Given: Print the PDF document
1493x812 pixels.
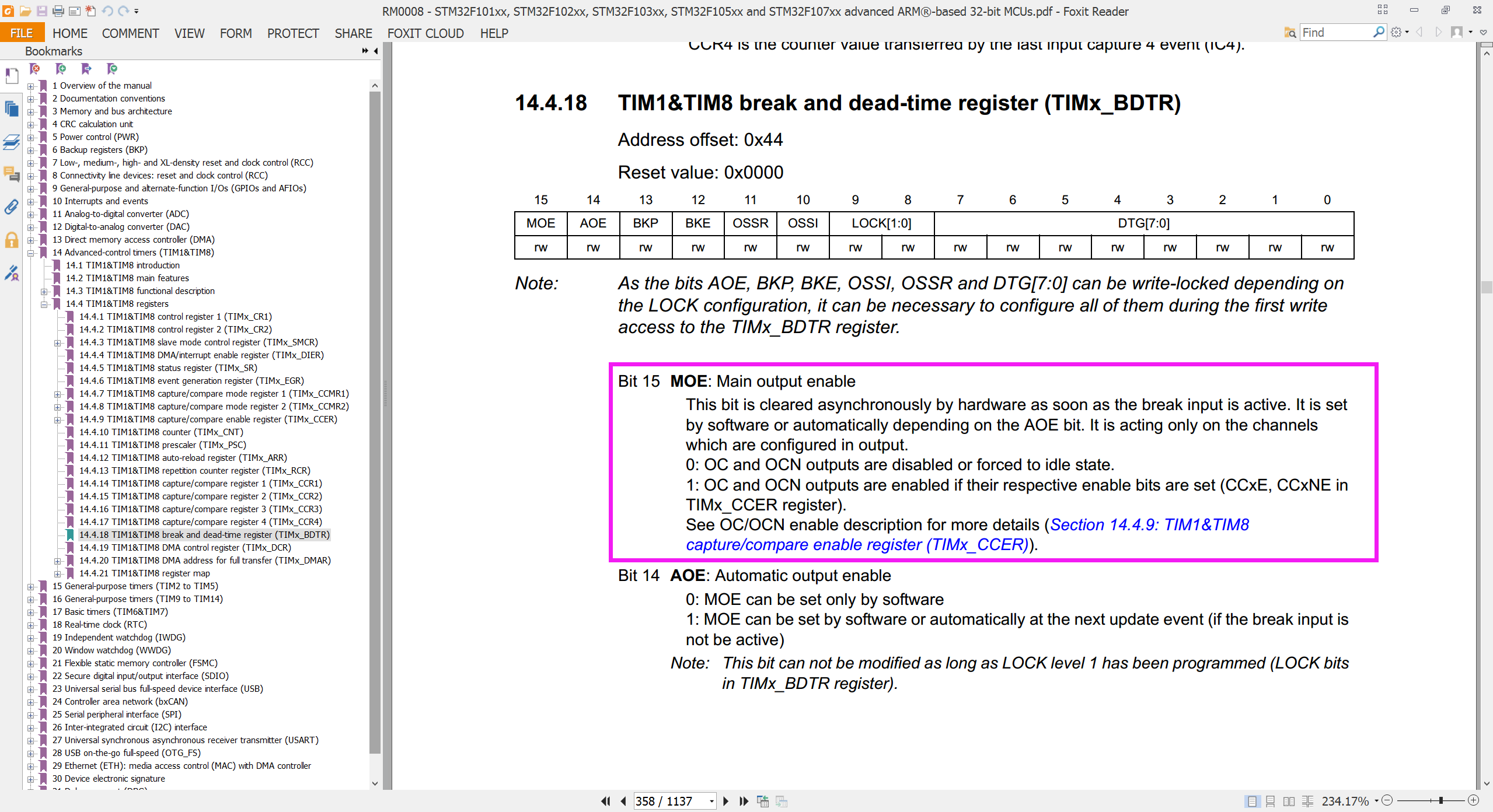Looking at the screenshot, I should point(58,11).
